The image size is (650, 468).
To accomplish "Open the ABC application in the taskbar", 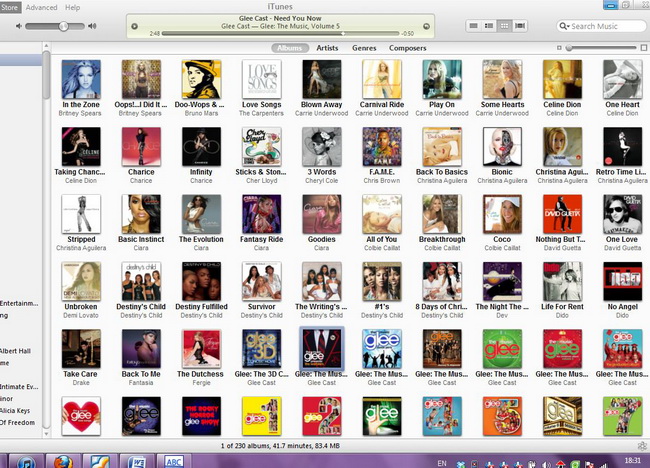I will (x=174, y=461).
